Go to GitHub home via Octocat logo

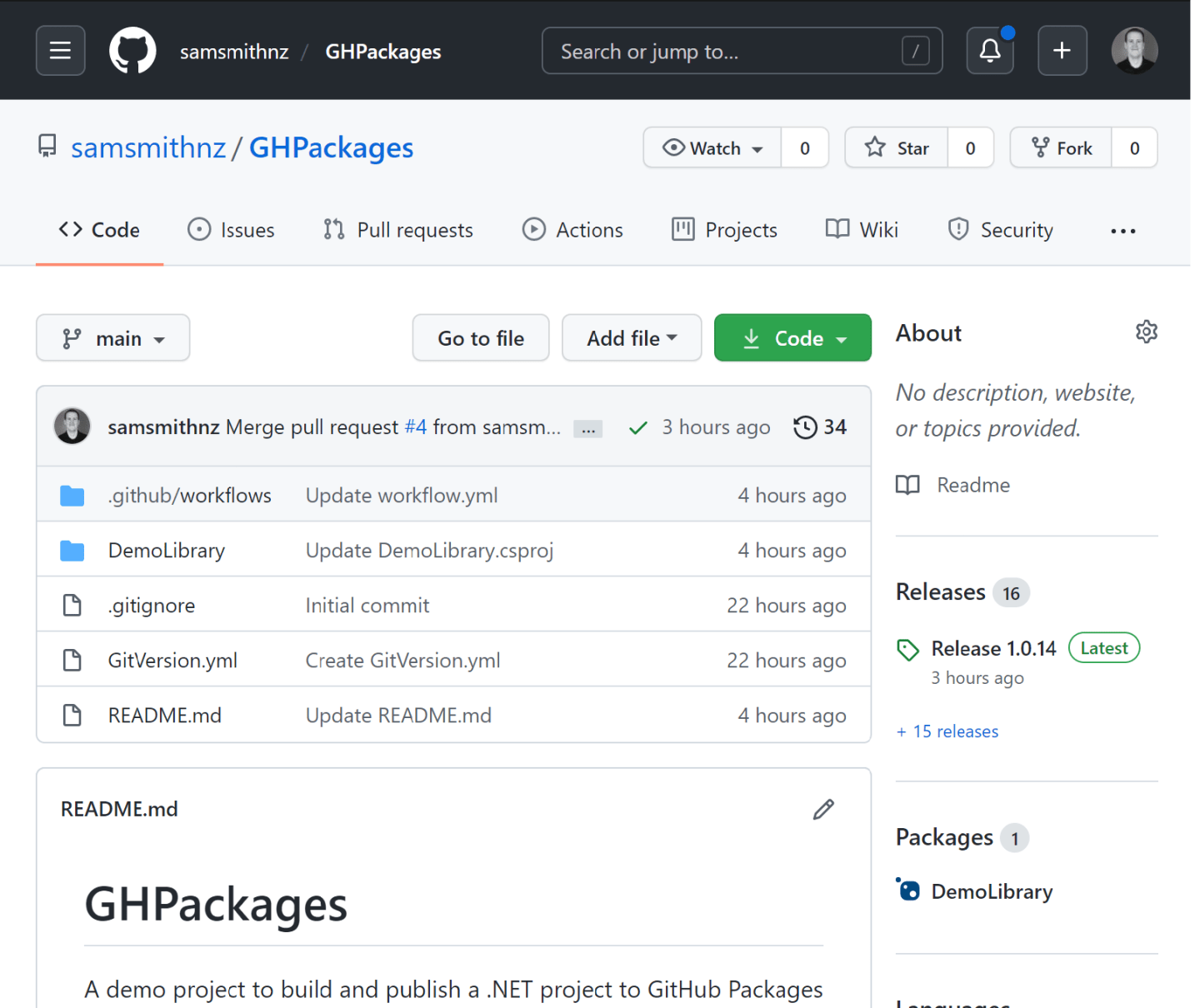132,51
